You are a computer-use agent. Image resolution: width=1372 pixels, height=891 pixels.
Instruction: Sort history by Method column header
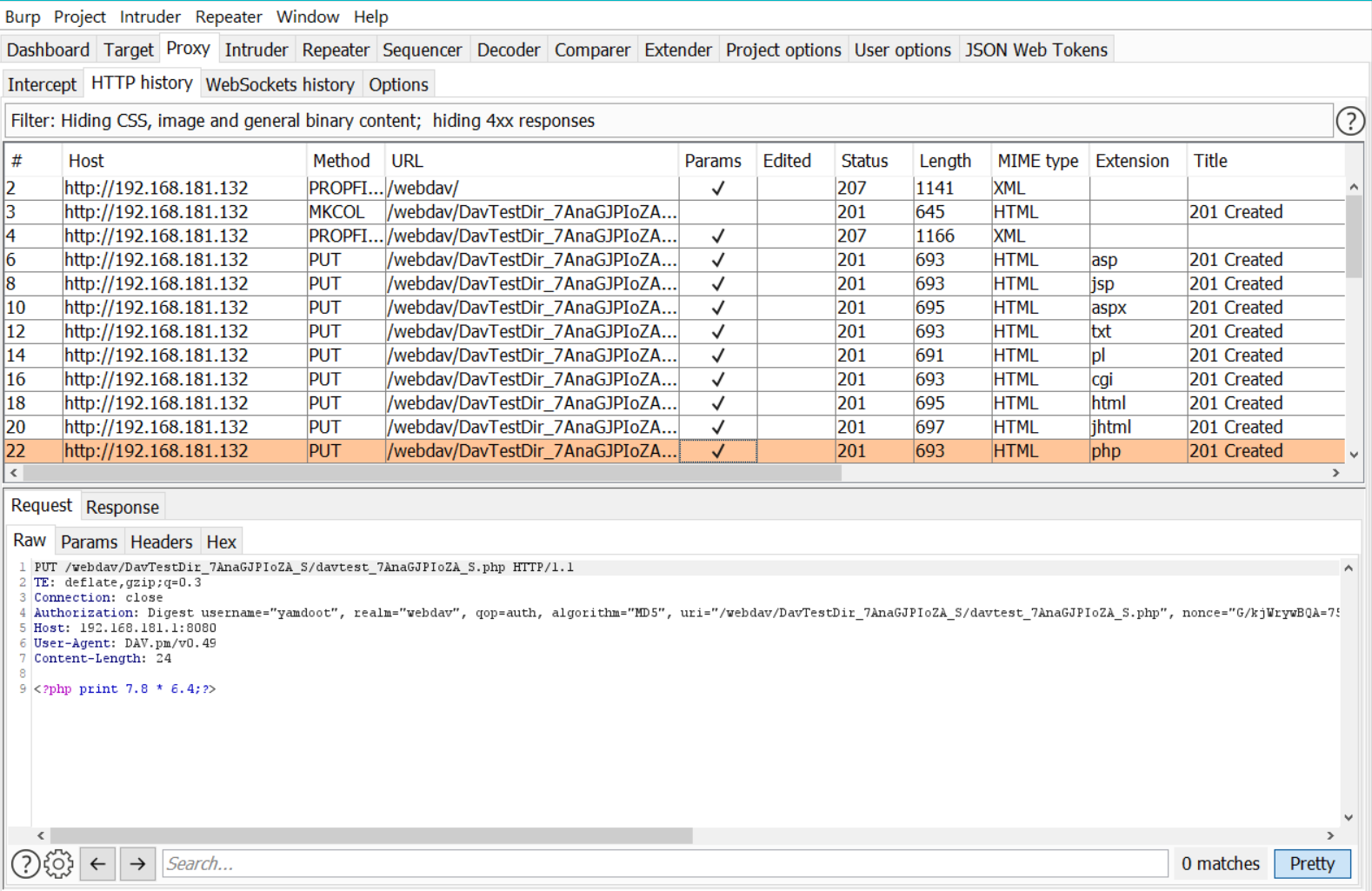pyautogui.click(x=341, y=161)
